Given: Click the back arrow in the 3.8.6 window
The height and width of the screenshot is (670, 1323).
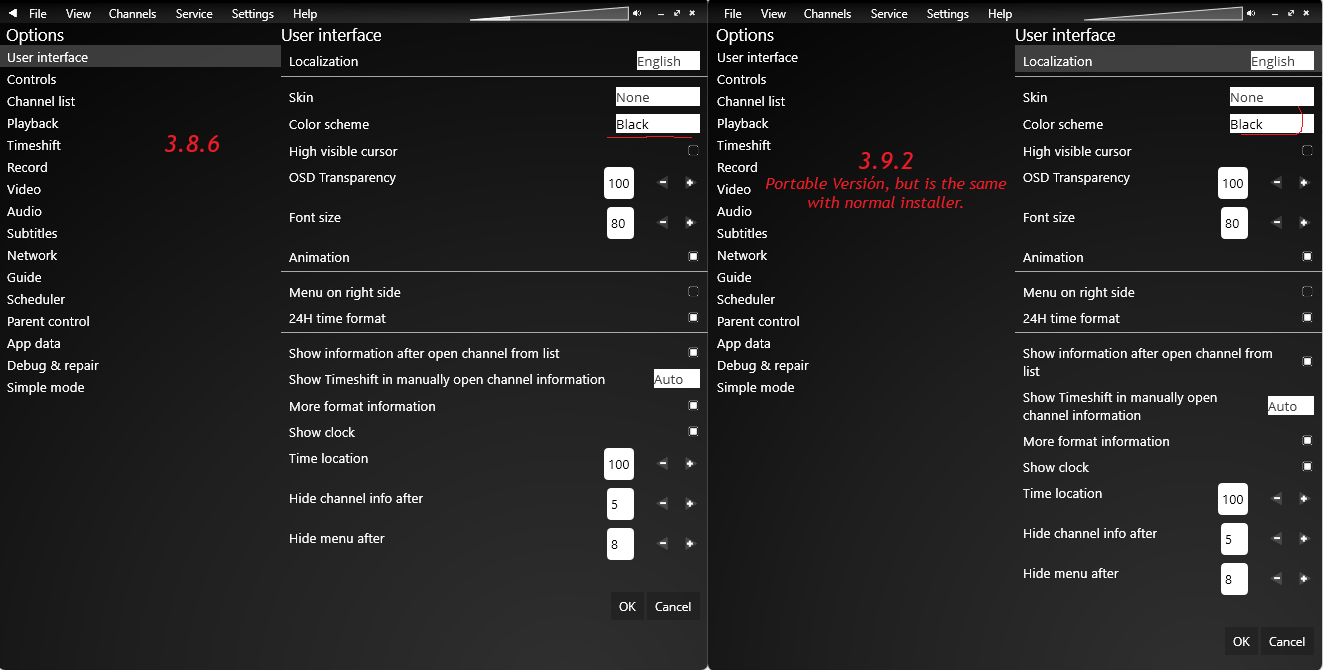Looking at the screenshot, I should 13,14.
